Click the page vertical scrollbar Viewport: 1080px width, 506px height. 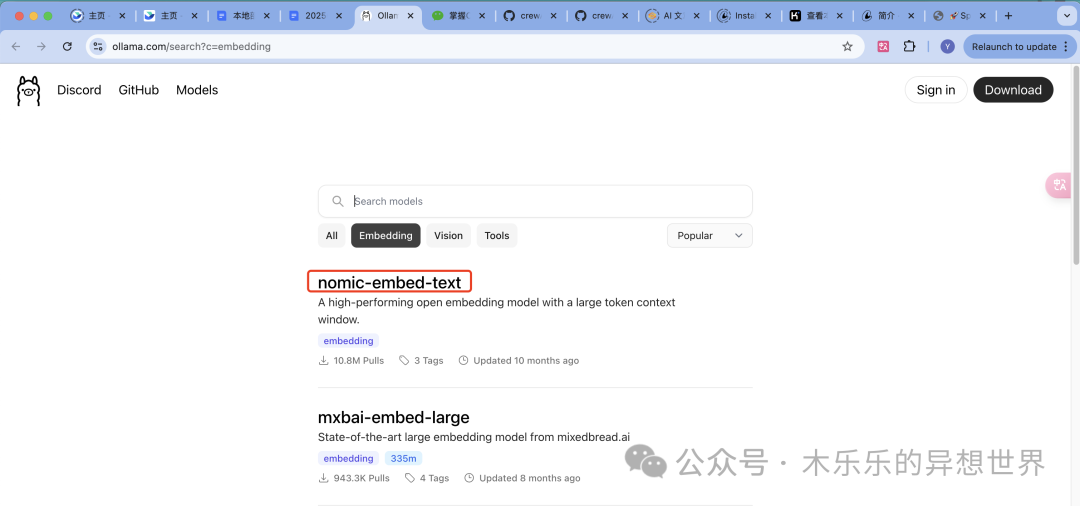click(1076, 165)
